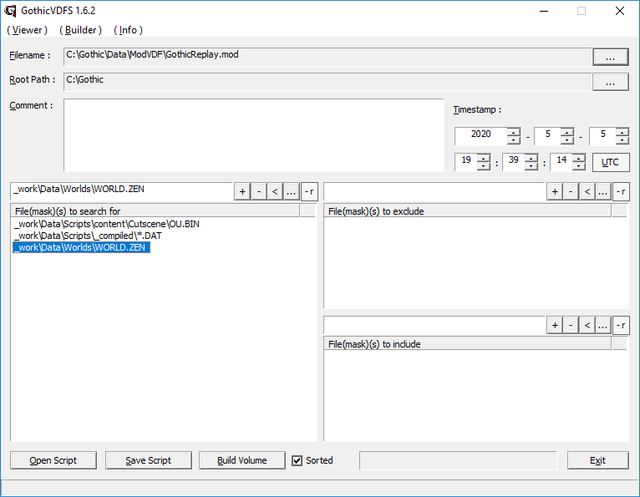The image size is (640, 497).
Task: Click the include mask input field
Action: pos(435,325)
